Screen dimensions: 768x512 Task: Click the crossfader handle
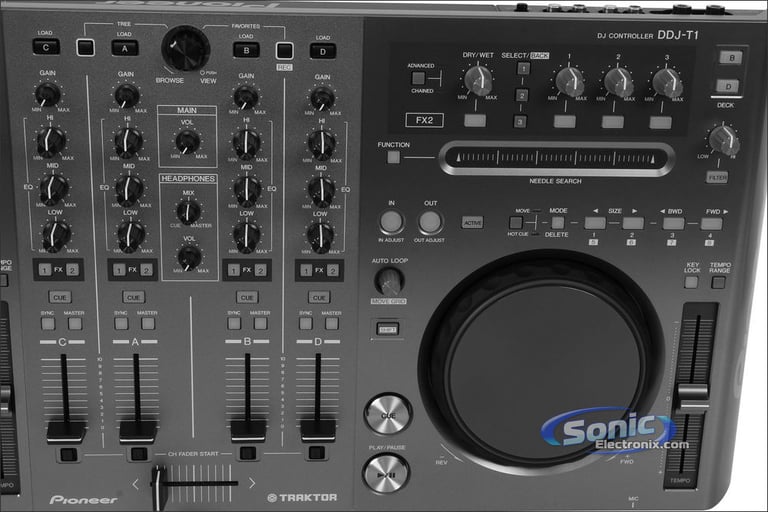[158, 488]
